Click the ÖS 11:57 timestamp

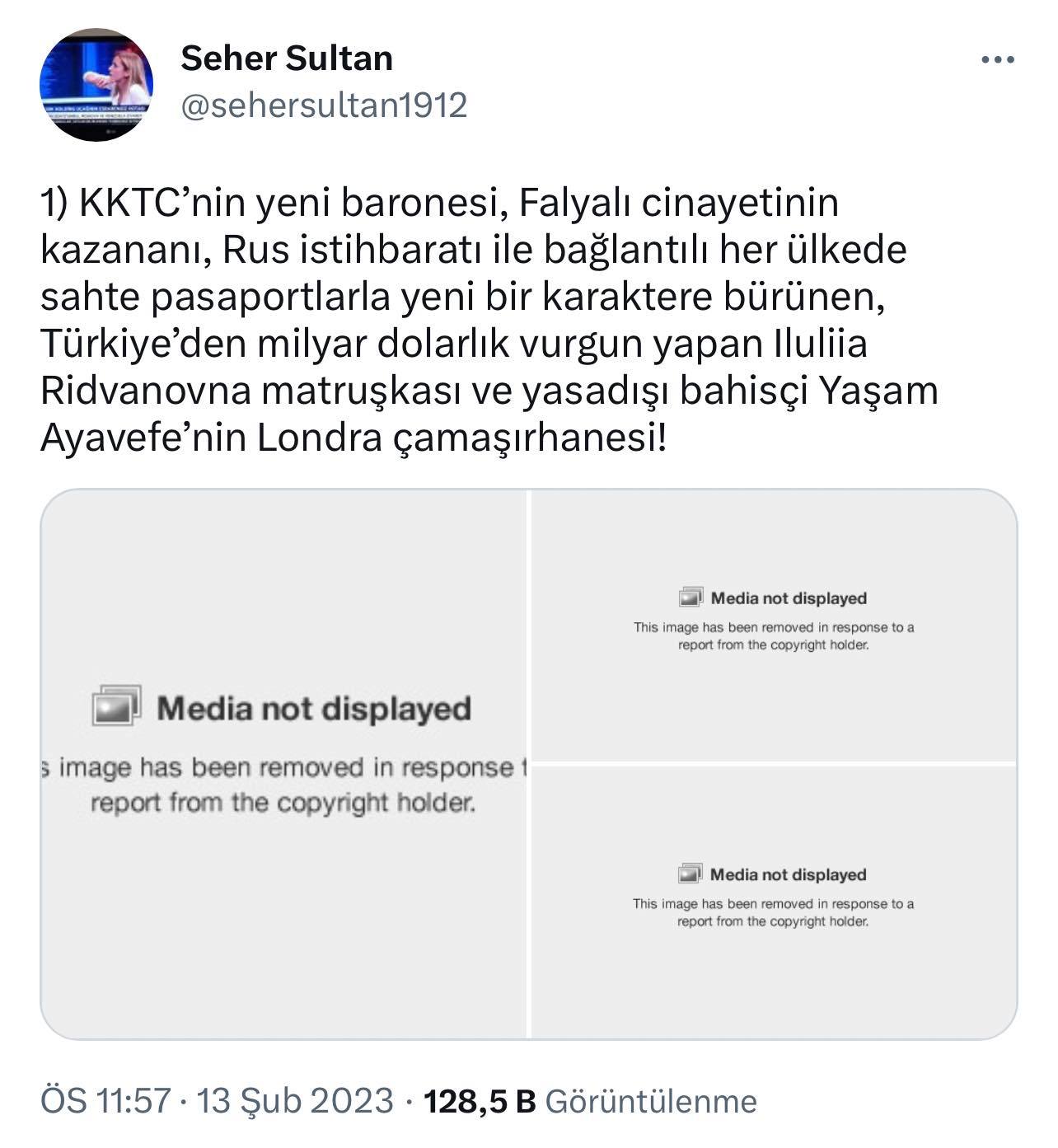(105, 1101)
